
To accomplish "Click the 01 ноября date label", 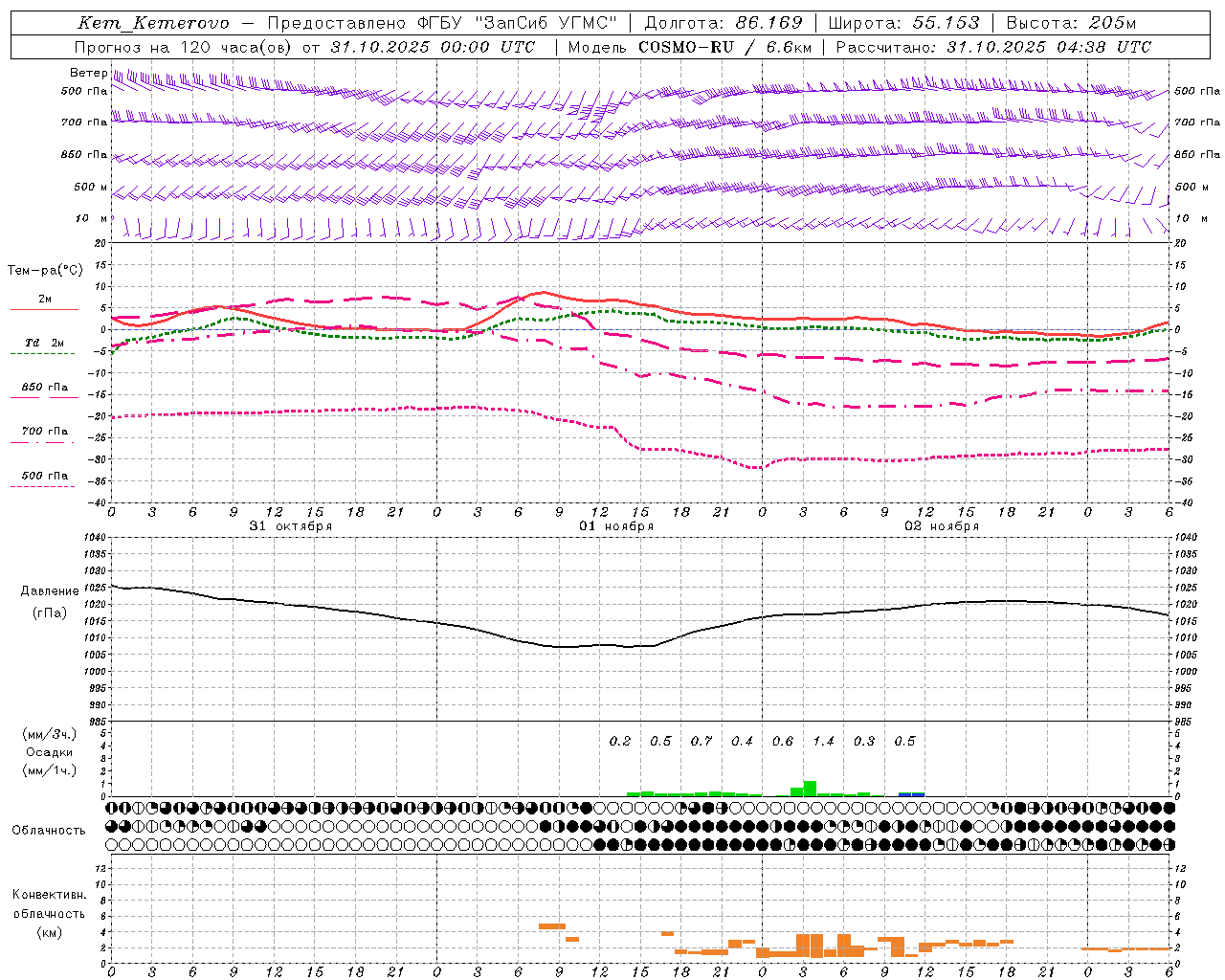I will point(616,526).
